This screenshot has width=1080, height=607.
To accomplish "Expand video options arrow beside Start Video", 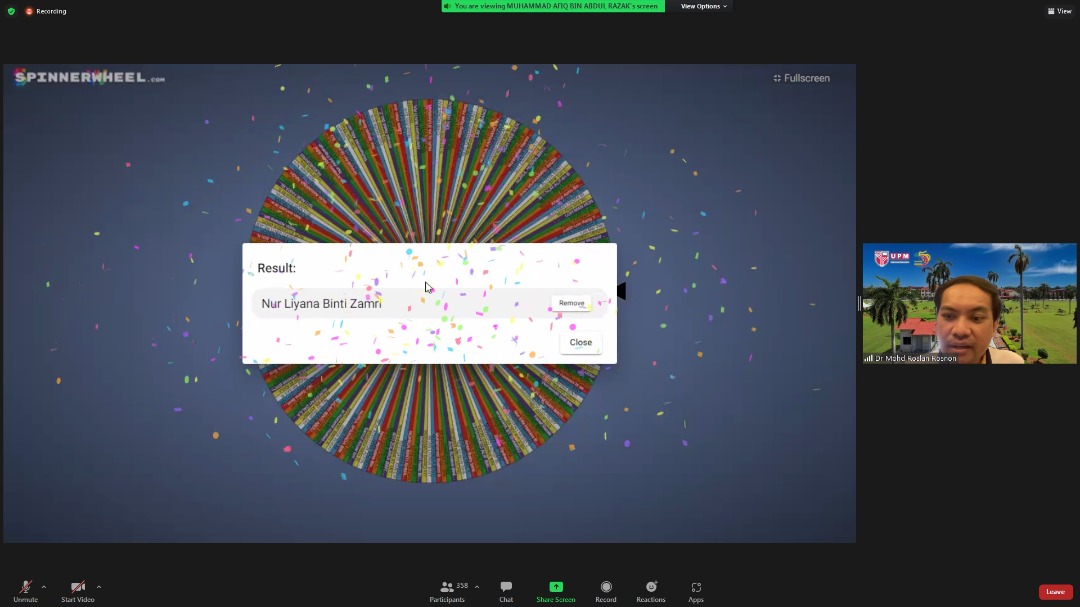I will (98, 587).
